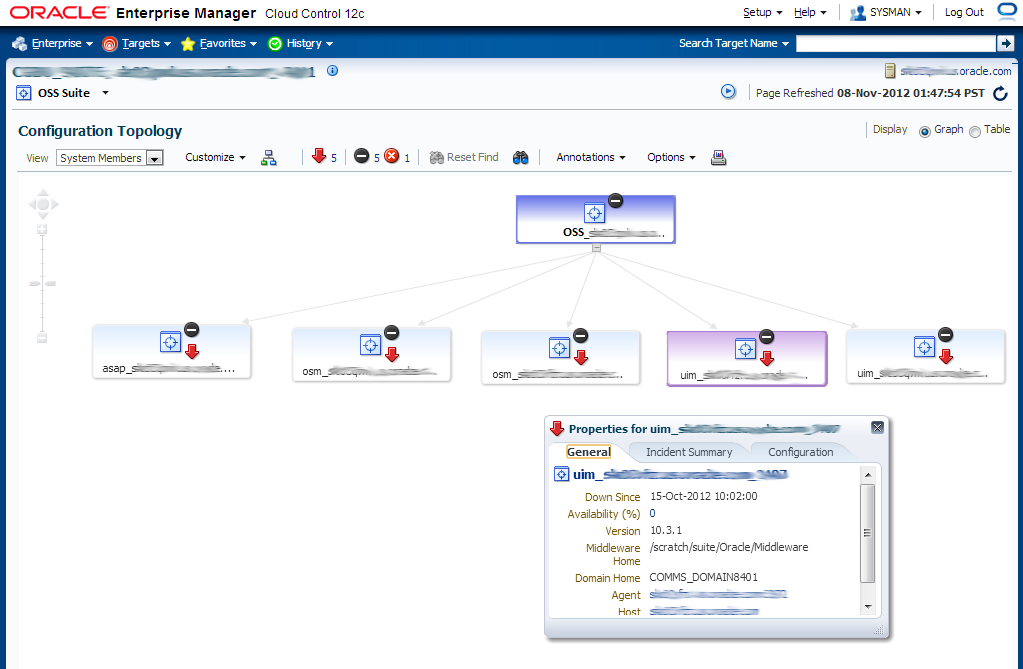Click the down arrow on second osm_ node
The height and width of the screenshot is (669, 1023).
point(581,357)
